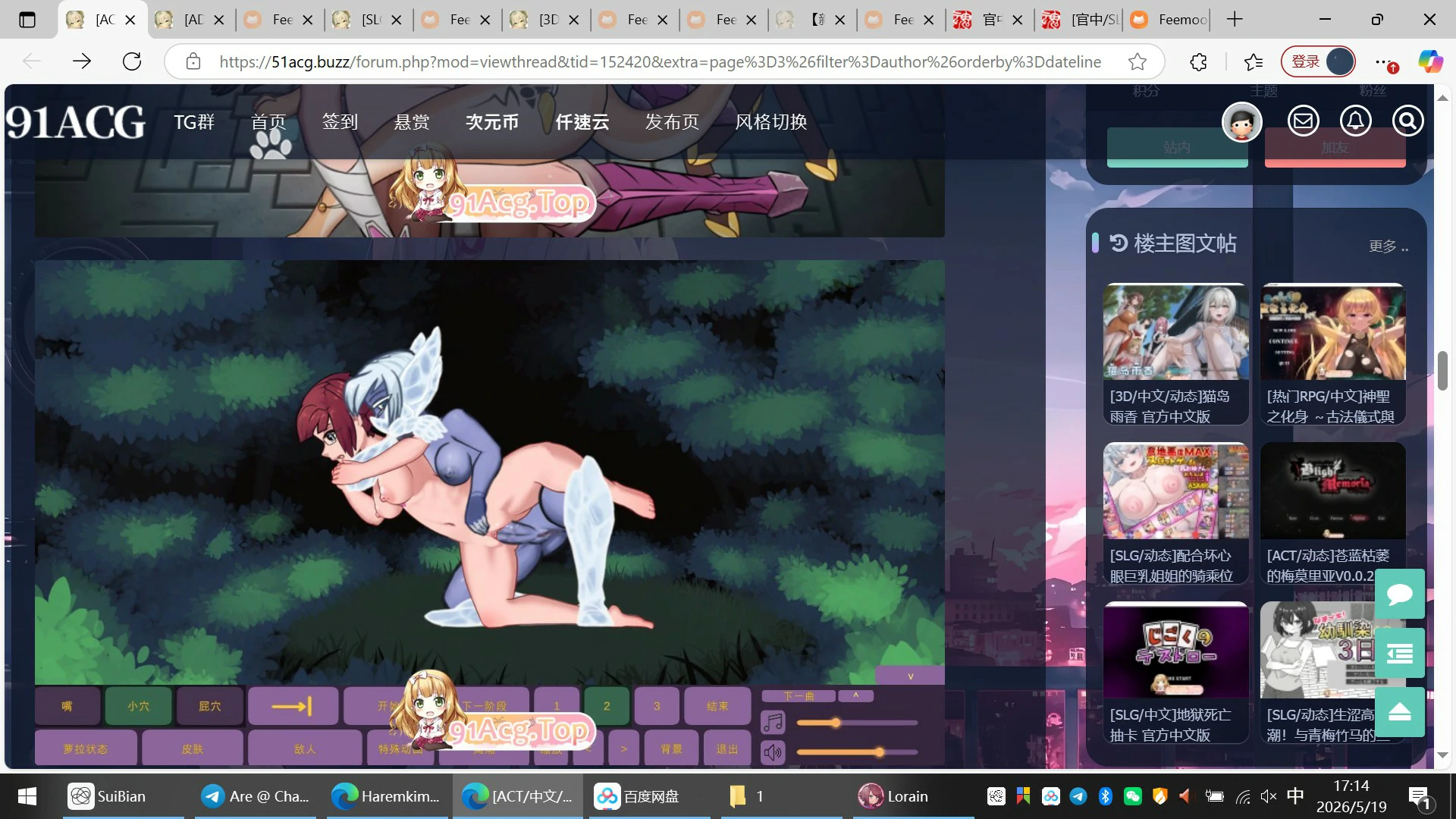The image size is (1456, 819).
Task: Focus the address bar URL
Action: (x=660, y=61)
